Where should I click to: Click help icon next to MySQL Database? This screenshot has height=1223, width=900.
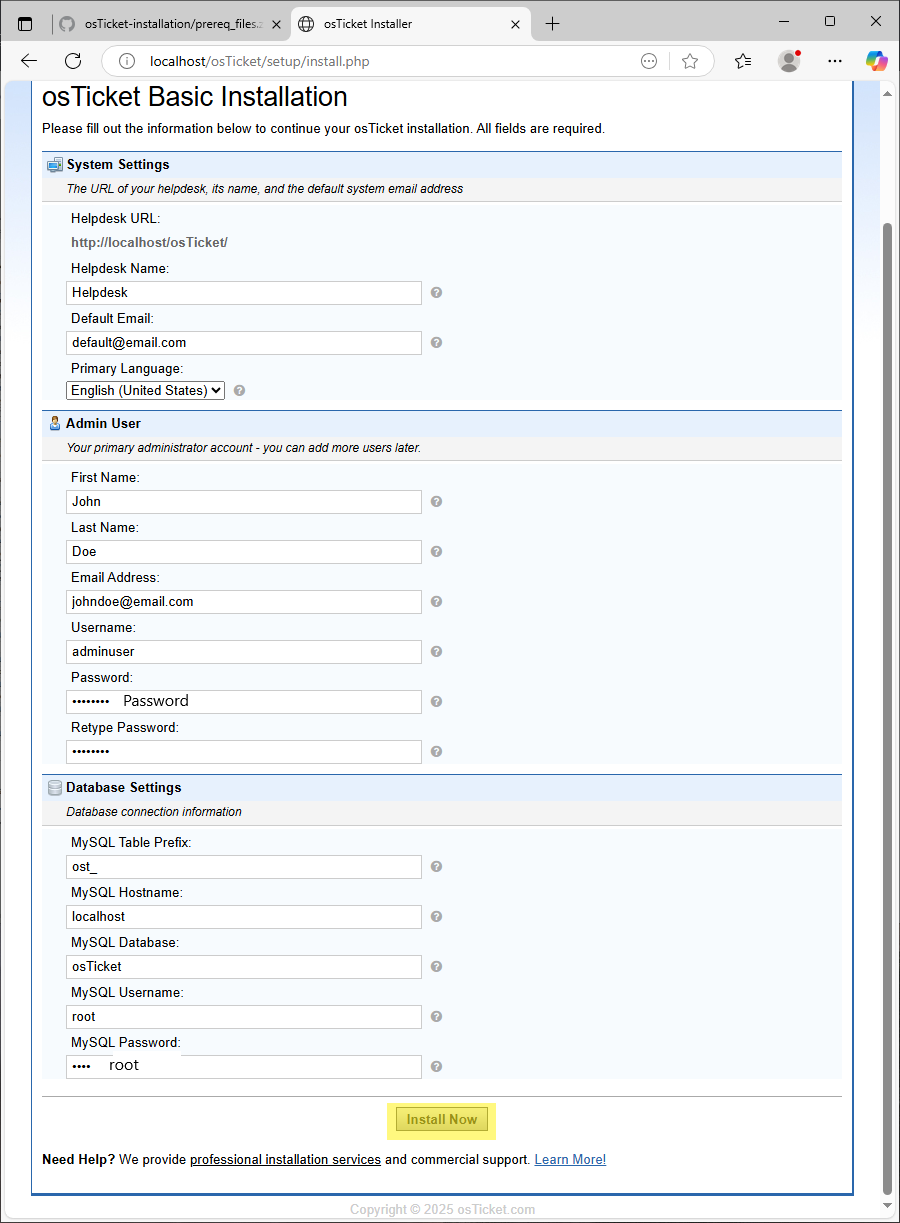(x=436, y=967)
